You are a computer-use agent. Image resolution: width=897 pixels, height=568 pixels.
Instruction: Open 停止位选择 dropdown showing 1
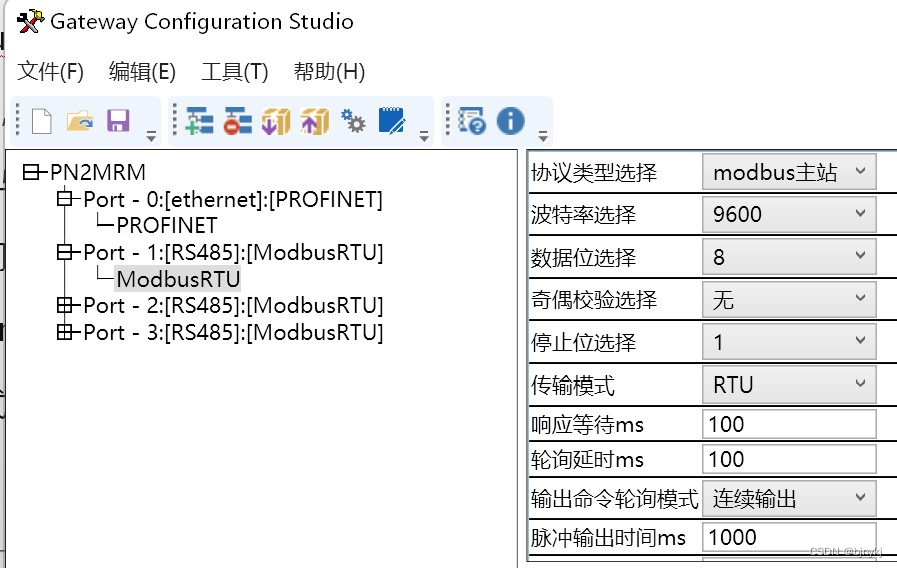(789, 341)
